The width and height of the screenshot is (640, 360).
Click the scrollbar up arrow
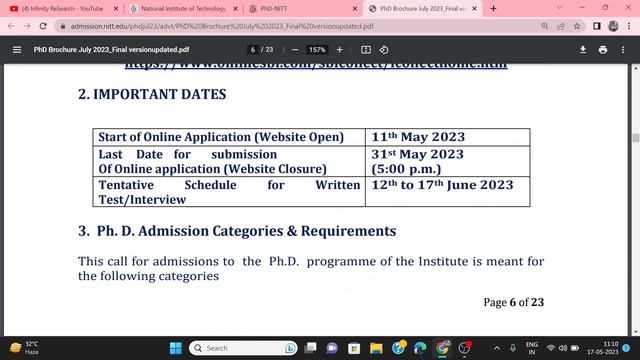click(636, 68)
